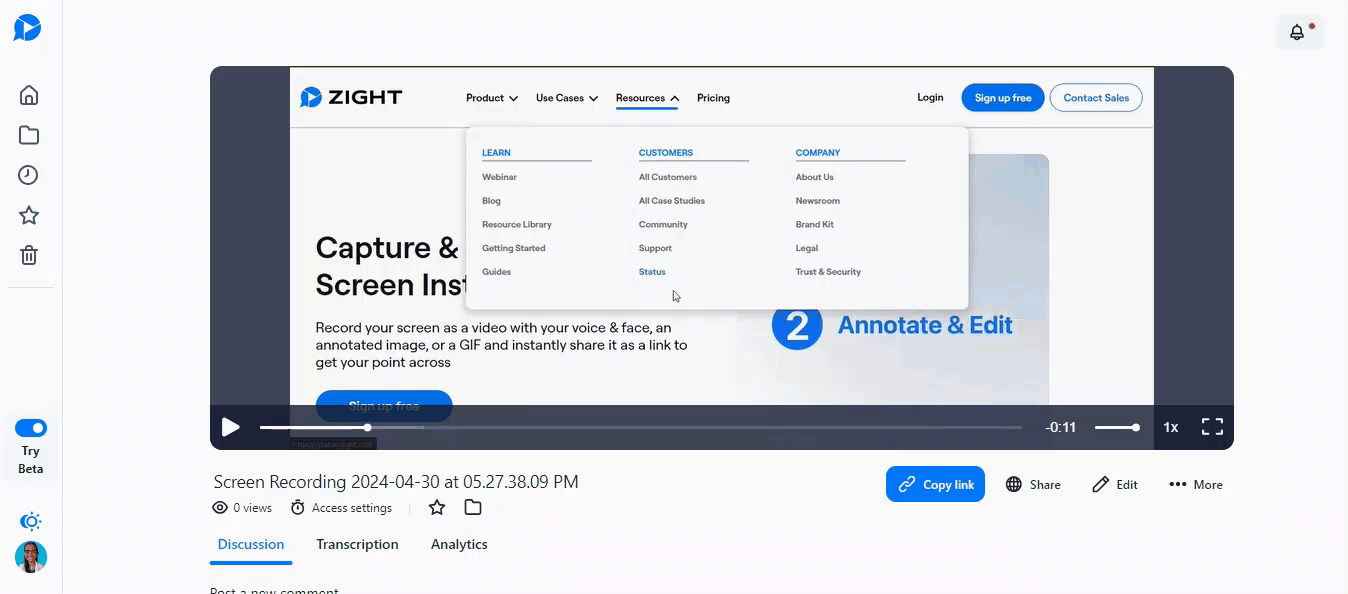Screen dimensions: 1348x594
Task: Favorite the recording with the star icon
Action: [x=437, y=508]
